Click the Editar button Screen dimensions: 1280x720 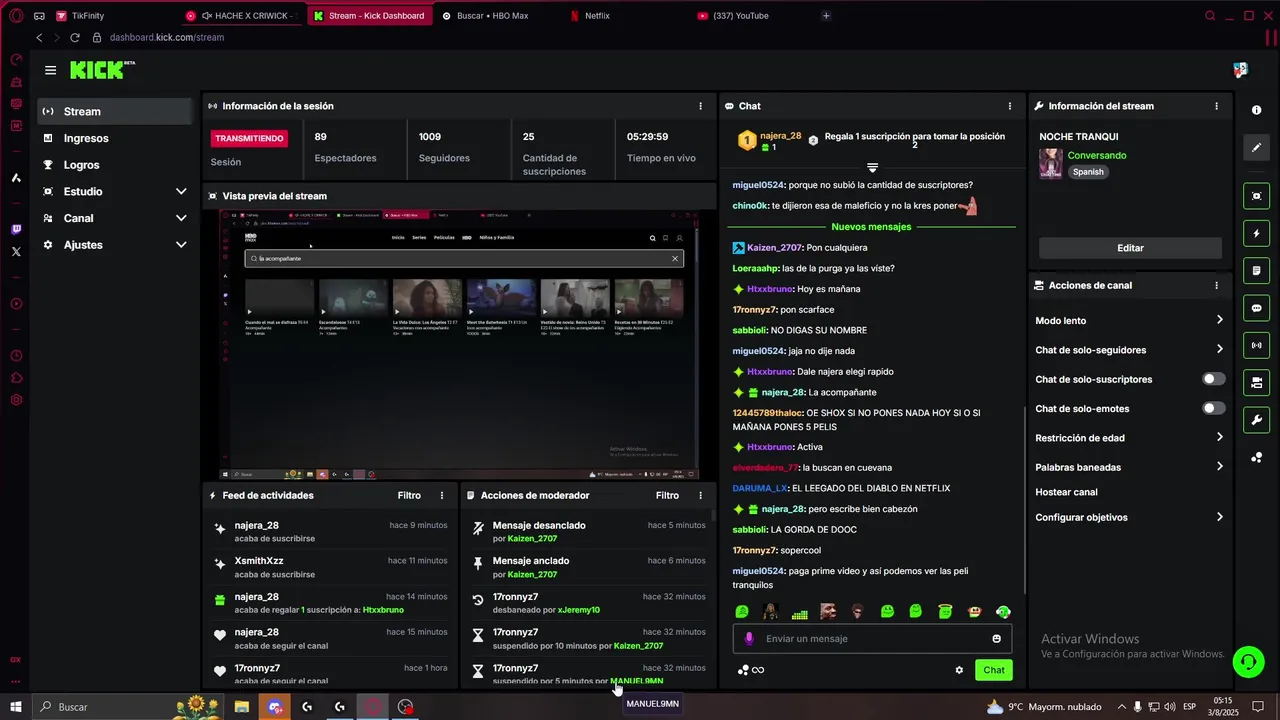point(1130,248)
